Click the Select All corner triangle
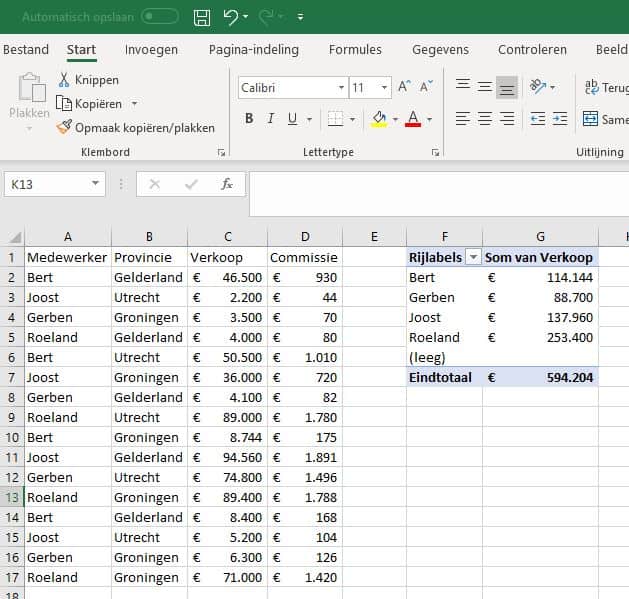Viewport: 629px width, 599px height. (15, 238)
